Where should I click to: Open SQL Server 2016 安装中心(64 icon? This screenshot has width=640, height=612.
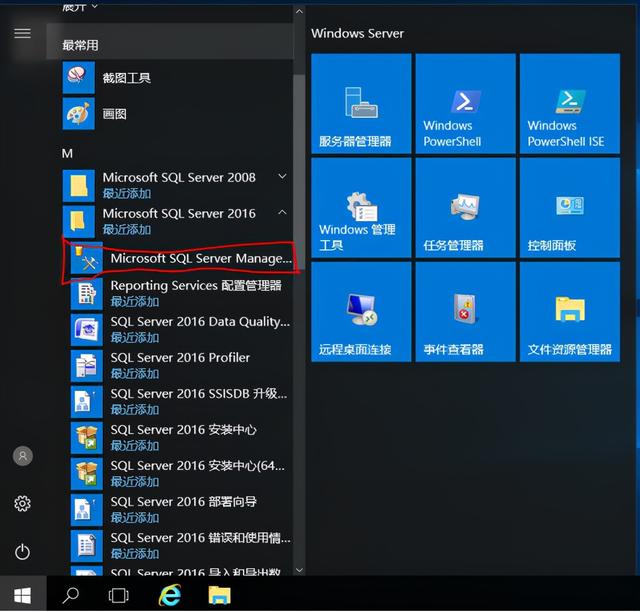[x=87, y=474]
